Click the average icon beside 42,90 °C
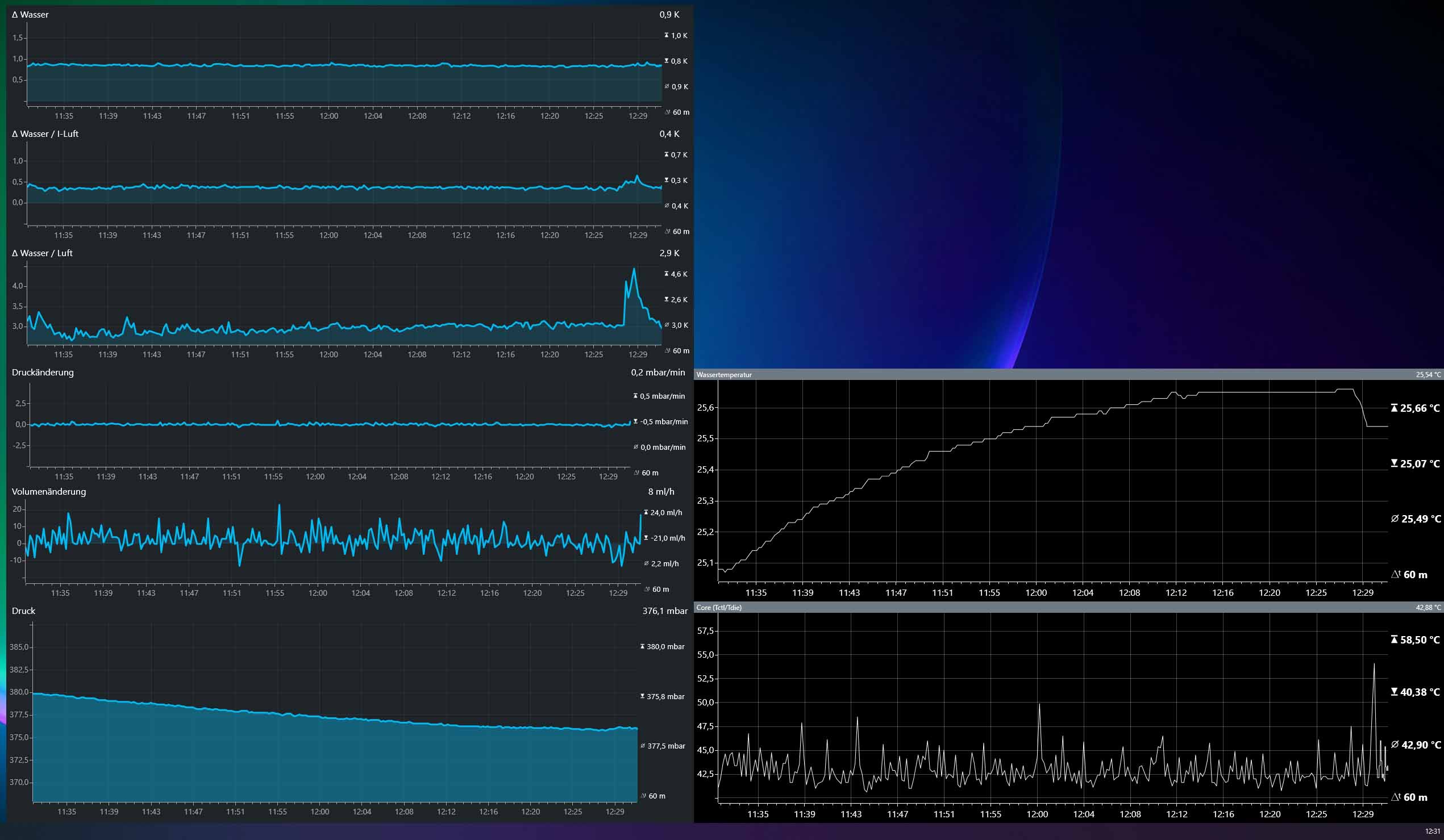Image resolution: width=1444 pixels, height=840 pixels. coord(1395,745)
